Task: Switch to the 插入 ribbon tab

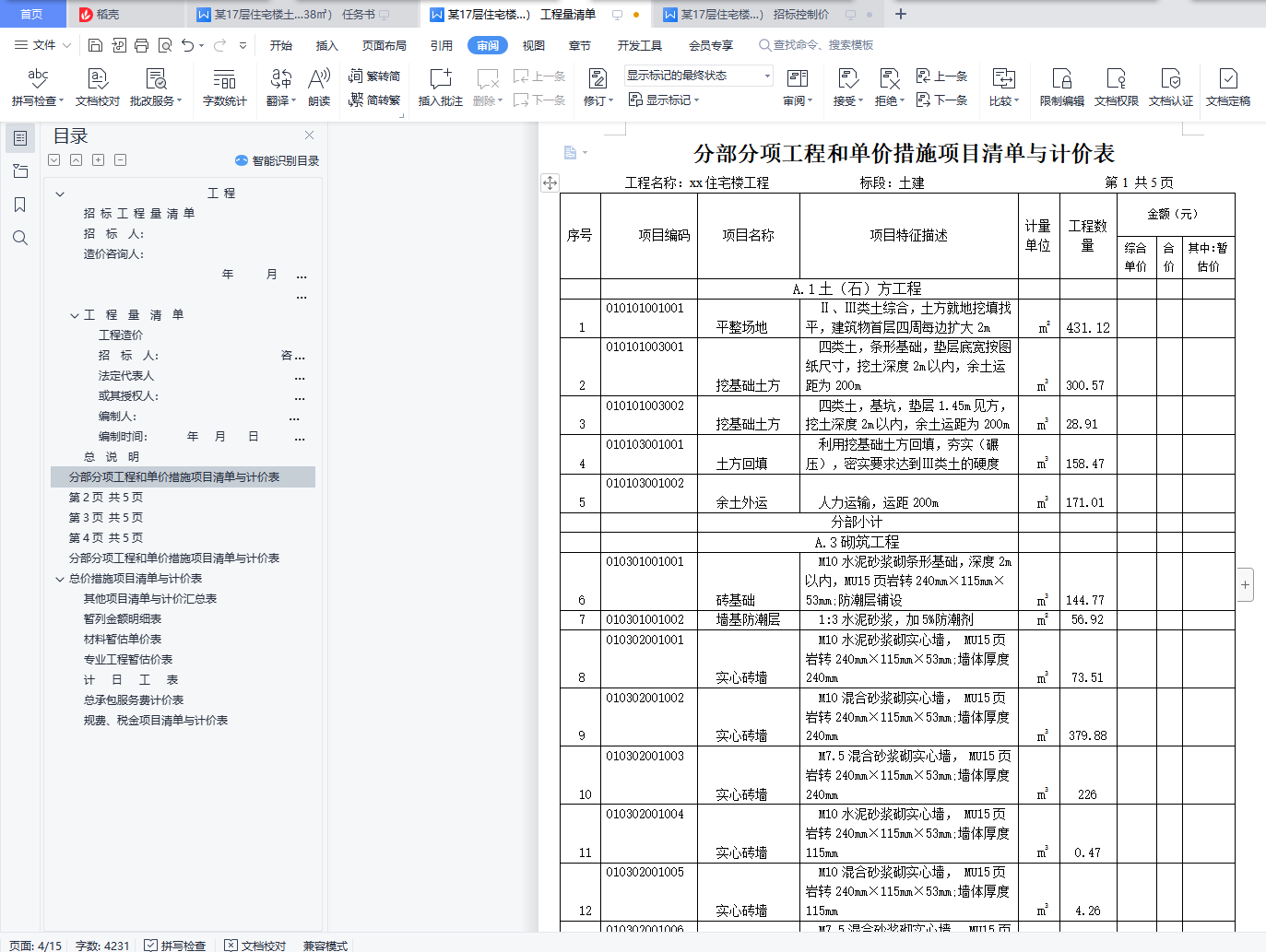Action: [x=327, y=45]
